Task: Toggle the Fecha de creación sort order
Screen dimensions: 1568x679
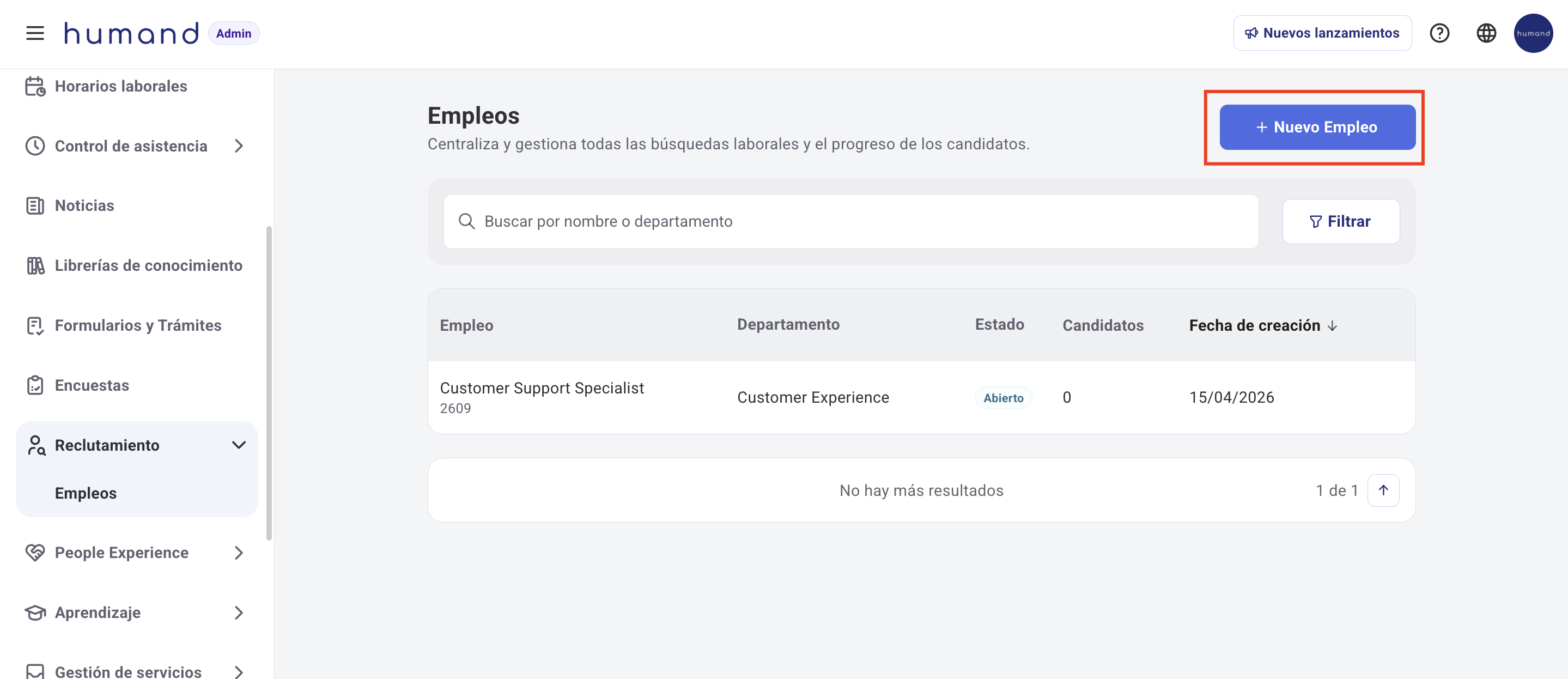Action: 1333,325
